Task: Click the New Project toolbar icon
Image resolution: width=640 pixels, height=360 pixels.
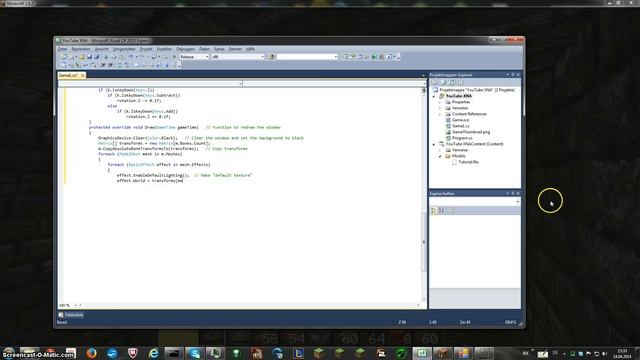Action: [x=64, y=57]
